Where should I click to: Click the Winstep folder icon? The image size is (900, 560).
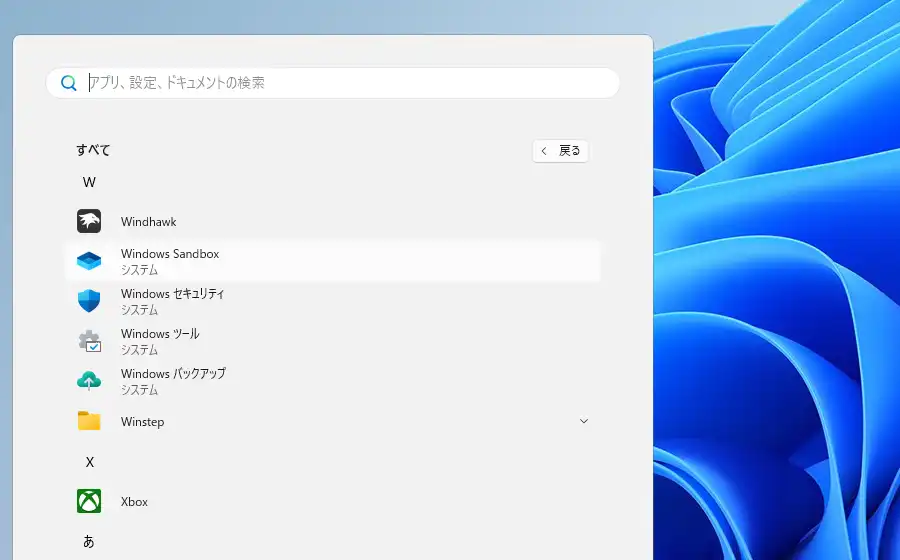[x=89, y=421]
